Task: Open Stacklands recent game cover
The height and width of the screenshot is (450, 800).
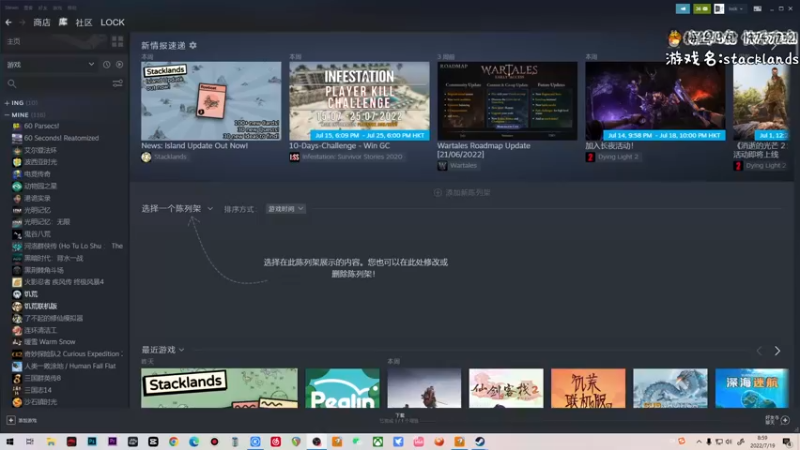Action: pos(219,388)
